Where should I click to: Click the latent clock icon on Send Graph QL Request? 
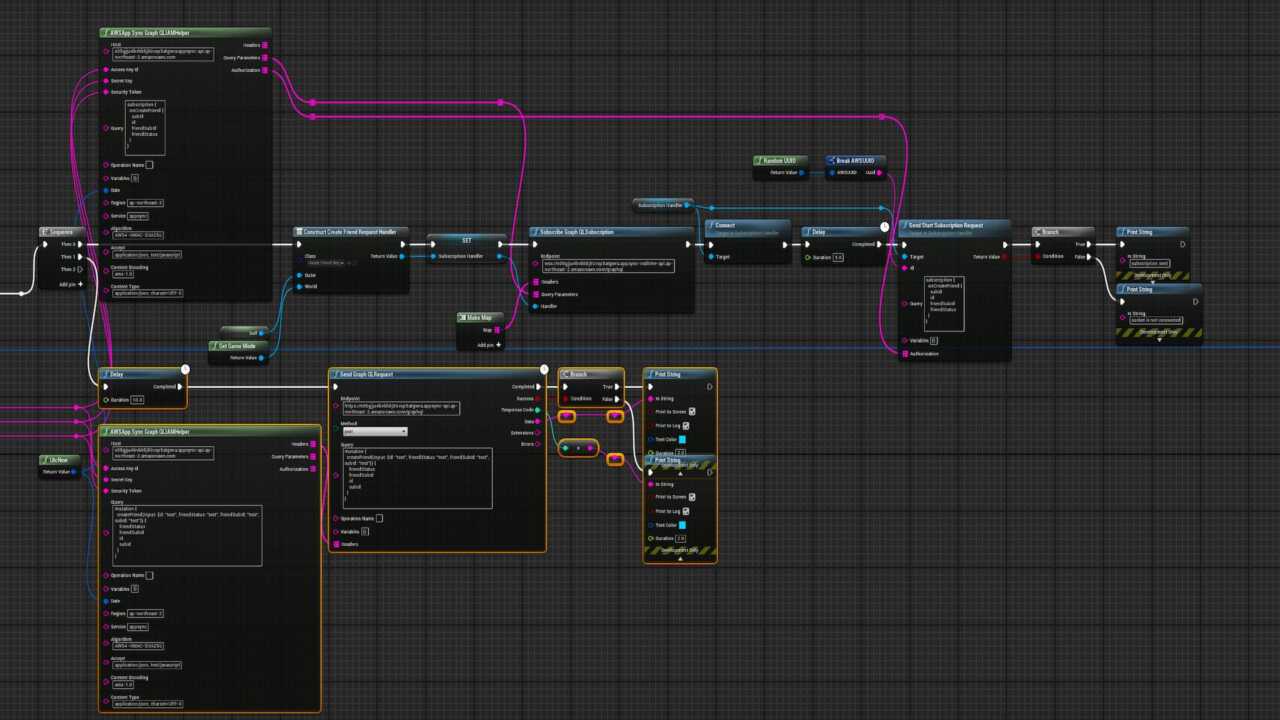pos(544,369)
